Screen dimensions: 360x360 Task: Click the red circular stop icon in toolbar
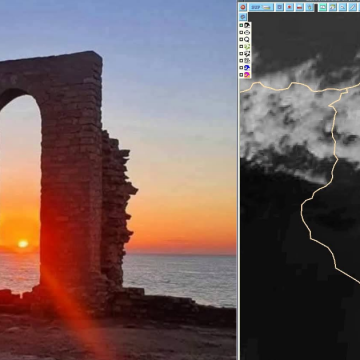pyautogui.click(x=243, y=7)
